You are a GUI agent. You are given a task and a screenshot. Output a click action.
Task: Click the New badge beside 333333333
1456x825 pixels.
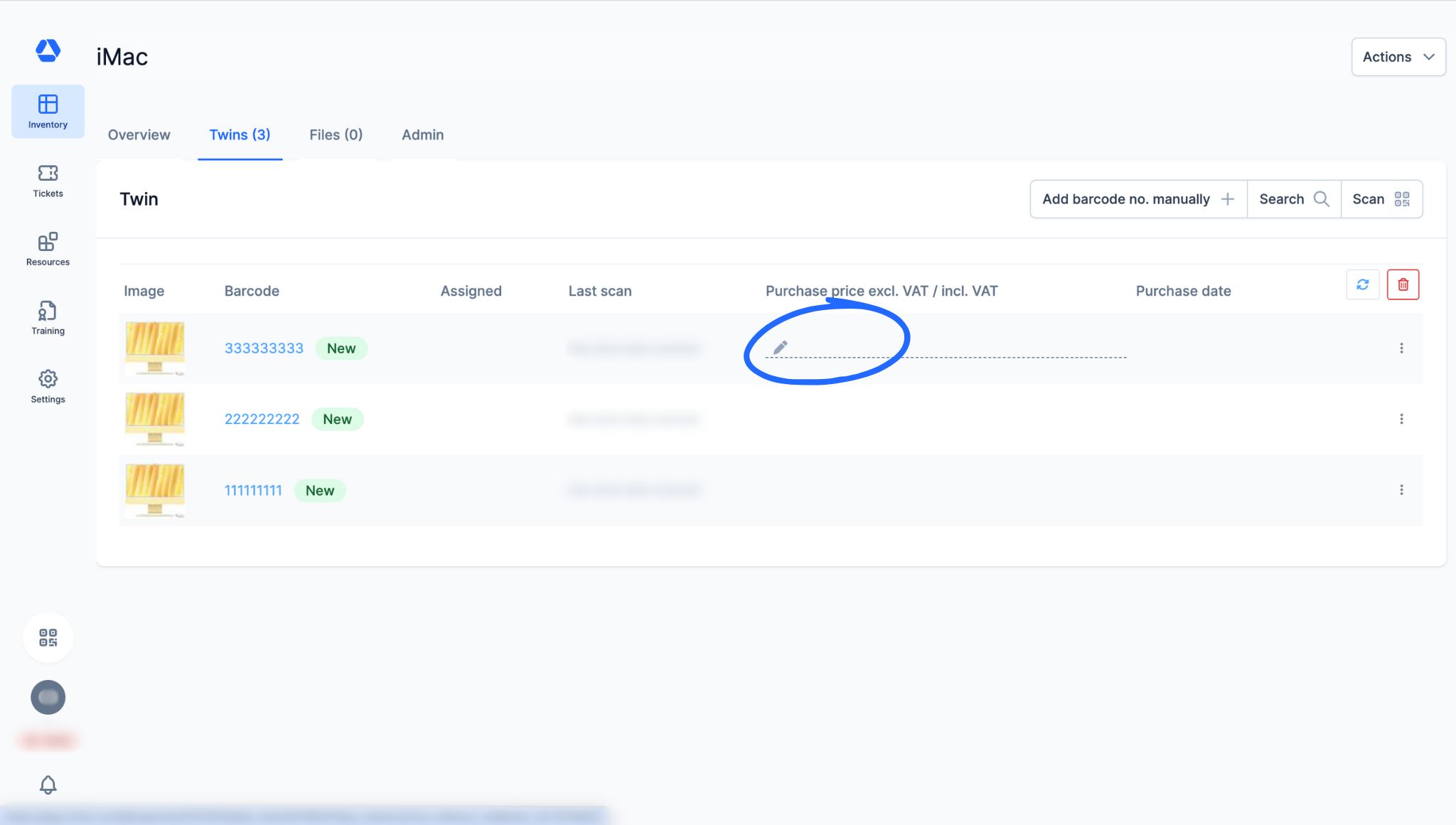[x=341, y=348]
